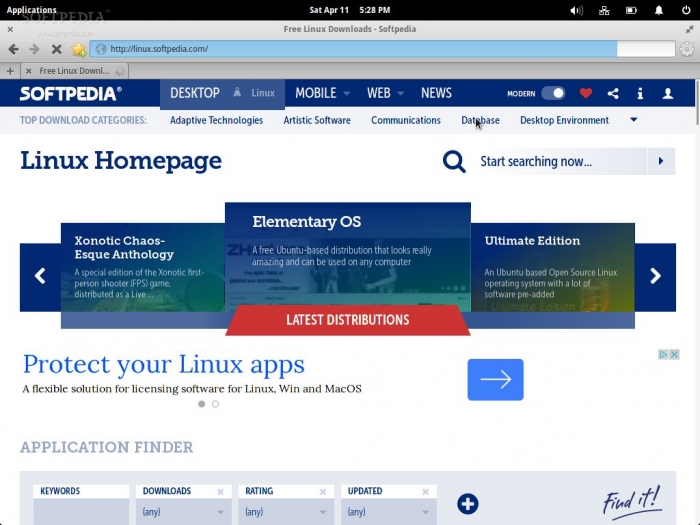Open the share icon in Softpedia header
This screenshot has height=525, width=700.
point(613,93)
